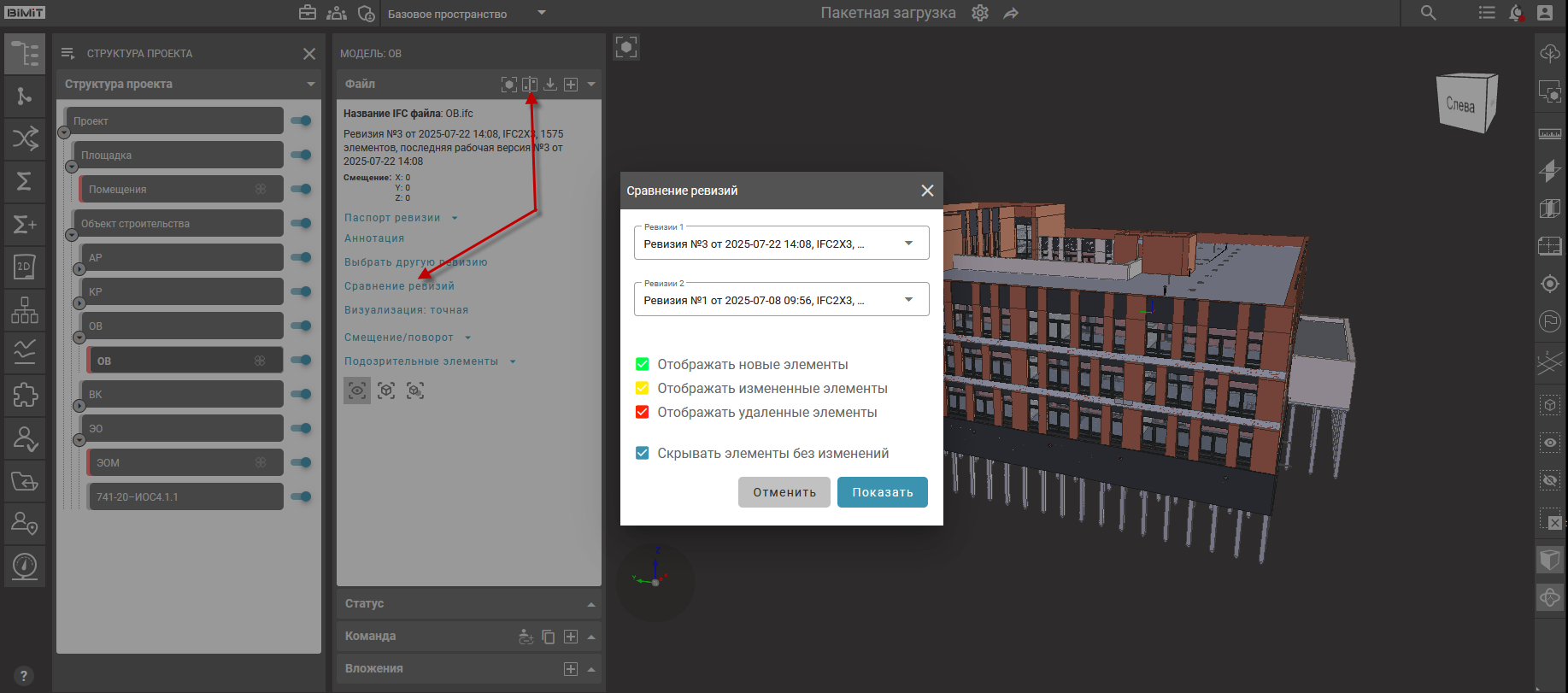The height and width of the screenshot is (693, 1568).
Task: Open Аннотация item
Action: [x=374, y=238]
